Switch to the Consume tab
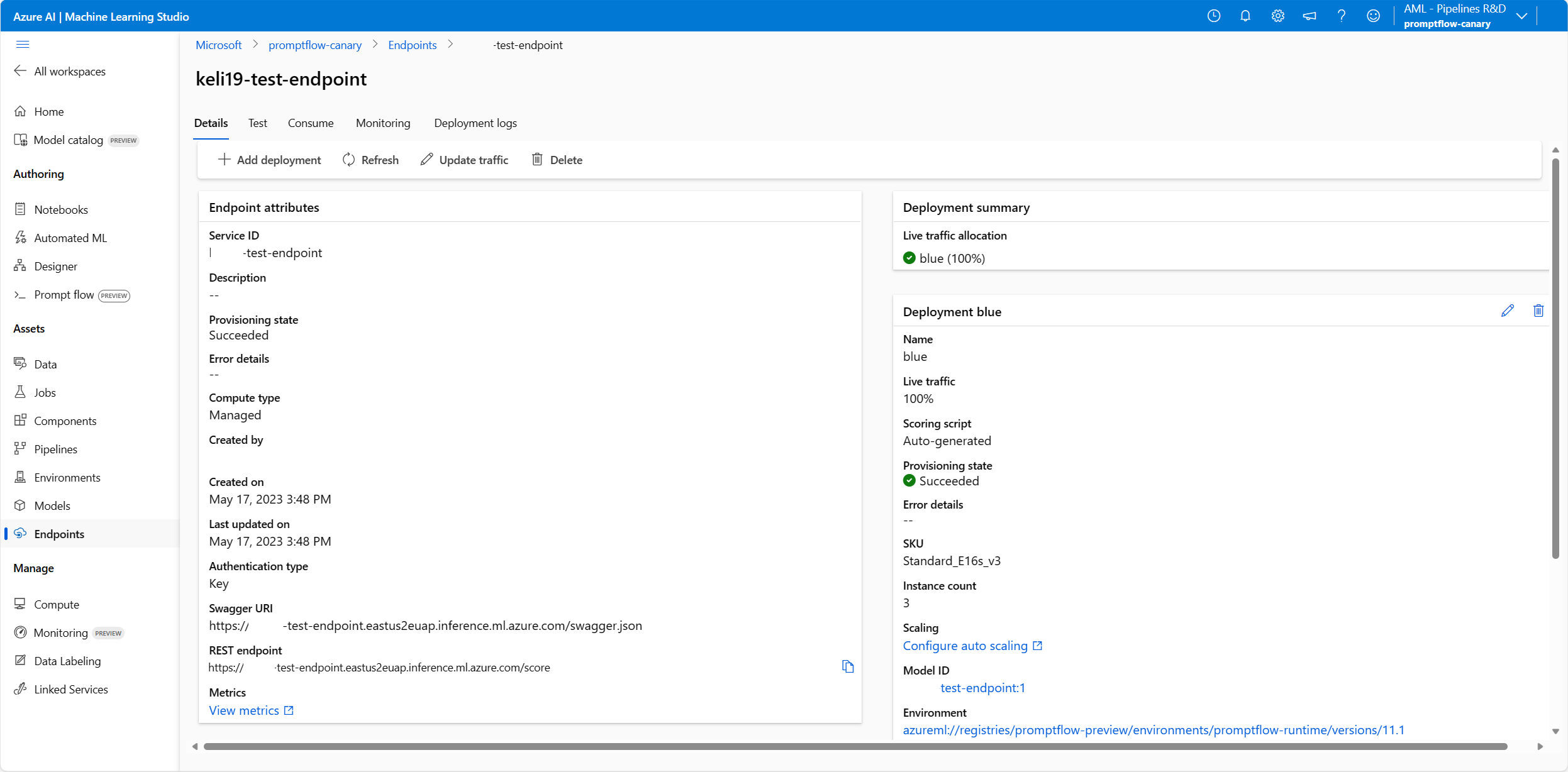 310,123
